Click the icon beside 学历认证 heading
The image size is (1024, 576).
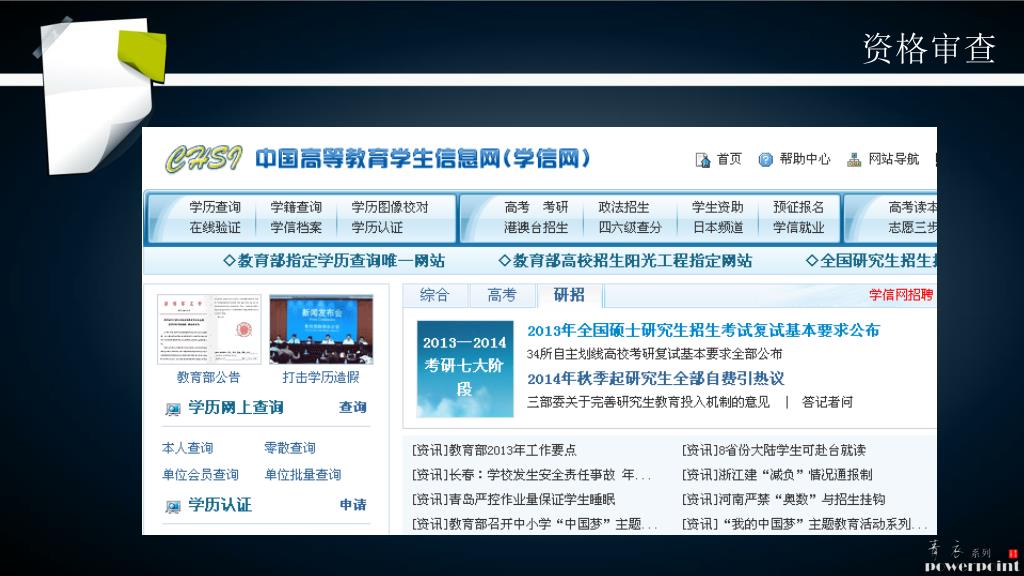172,506
